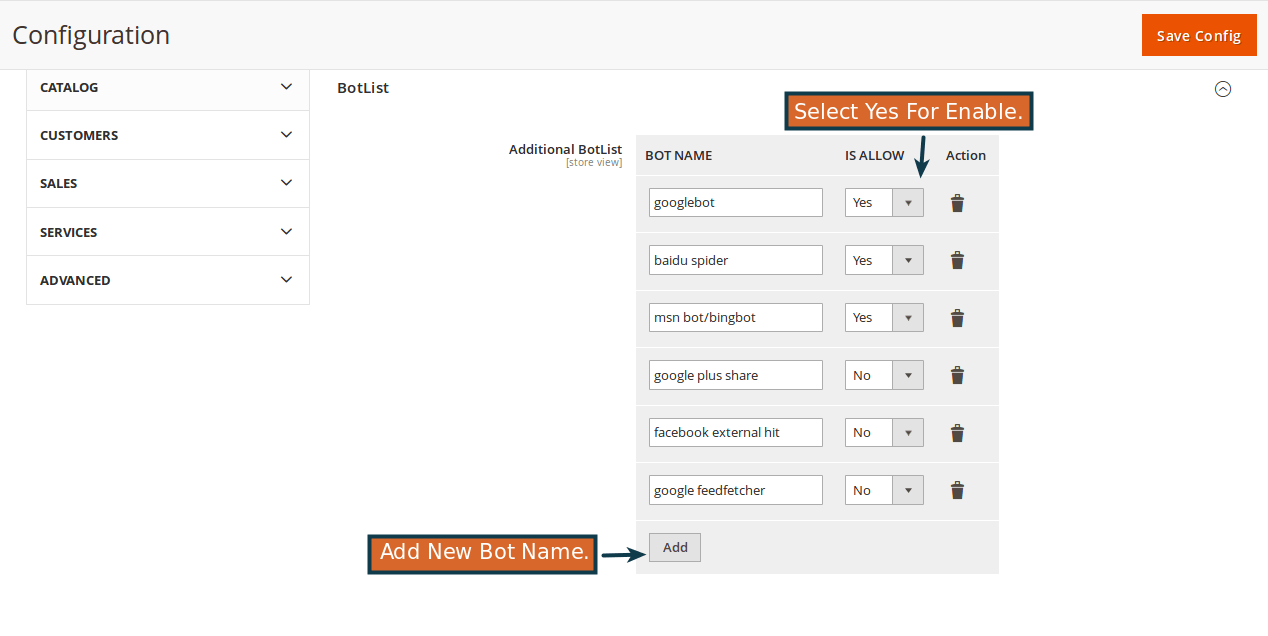1268x636 pixels.
Task: Click the [store view] scope label
Action: pos(594,162)
